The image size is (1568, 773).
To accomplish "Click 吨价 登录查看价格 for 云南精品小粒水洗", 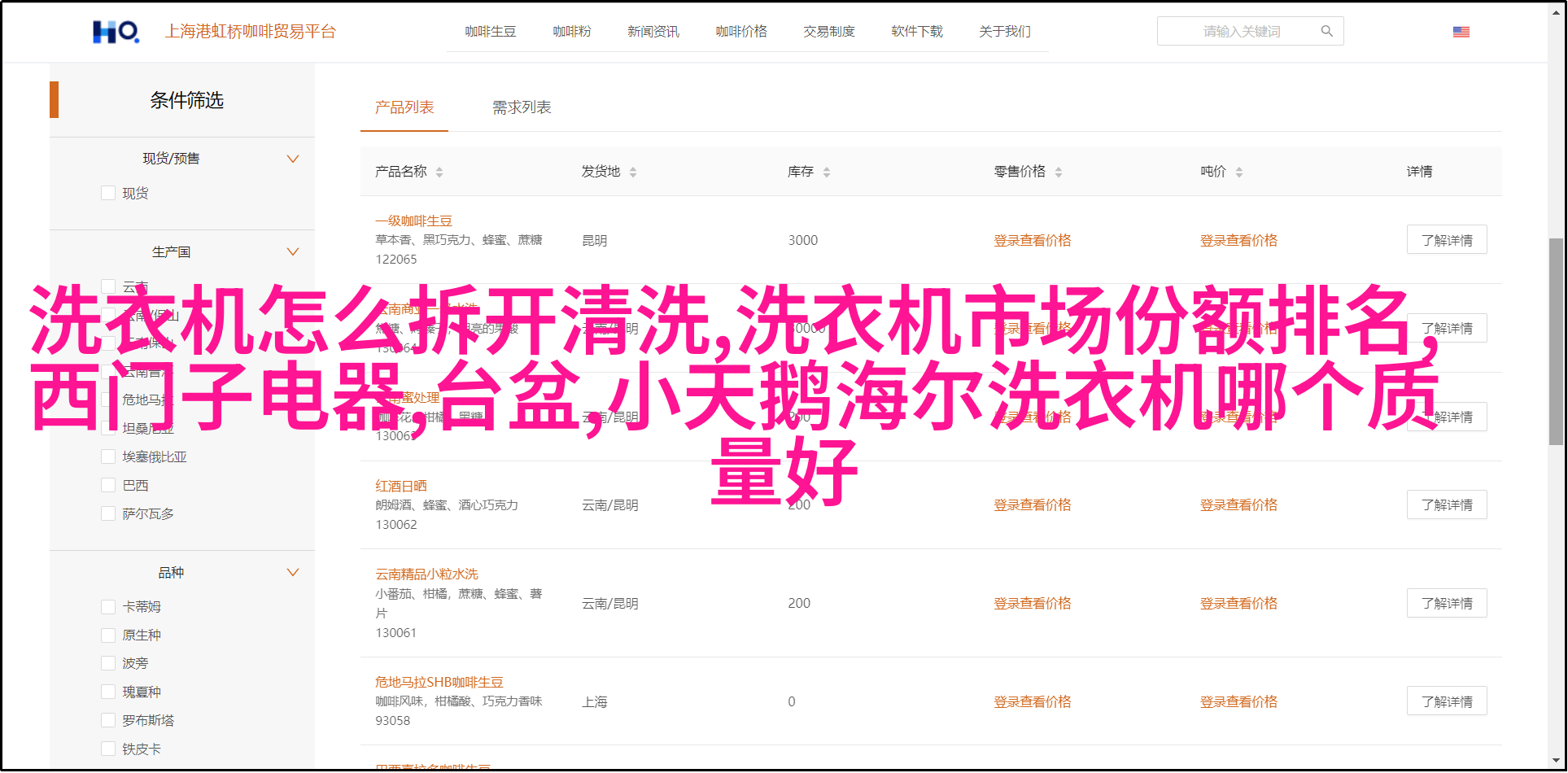I will (1238, 604).
